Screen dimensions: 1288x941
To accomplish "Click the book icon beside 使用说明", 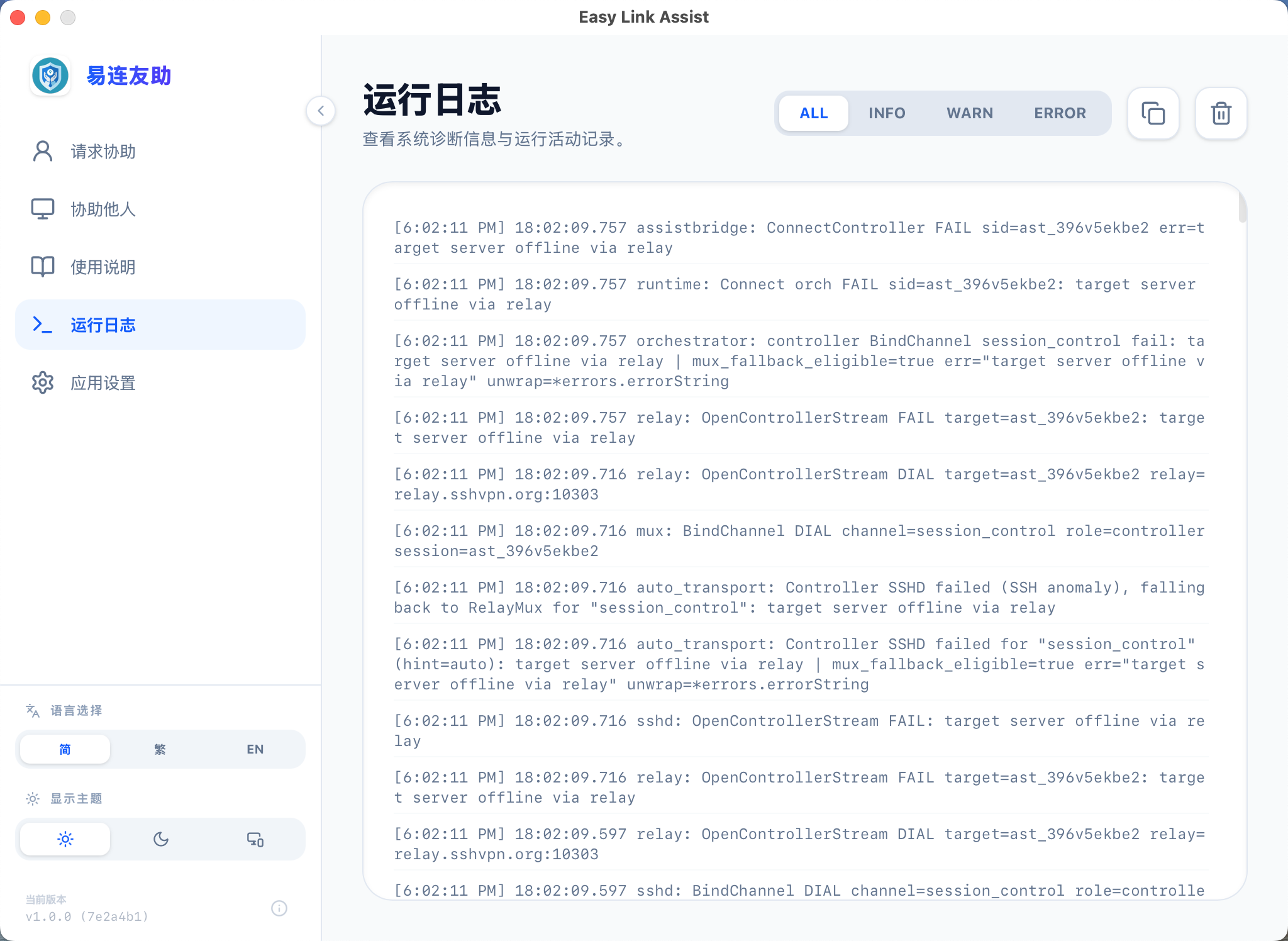I will coord(43,267).
